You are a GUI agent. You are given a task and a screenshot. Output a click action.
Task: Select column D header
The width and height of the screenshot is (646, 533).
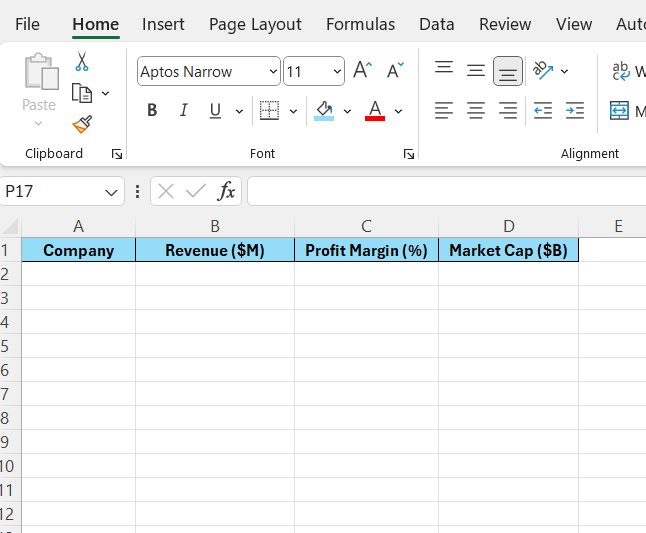pos(509,226)
